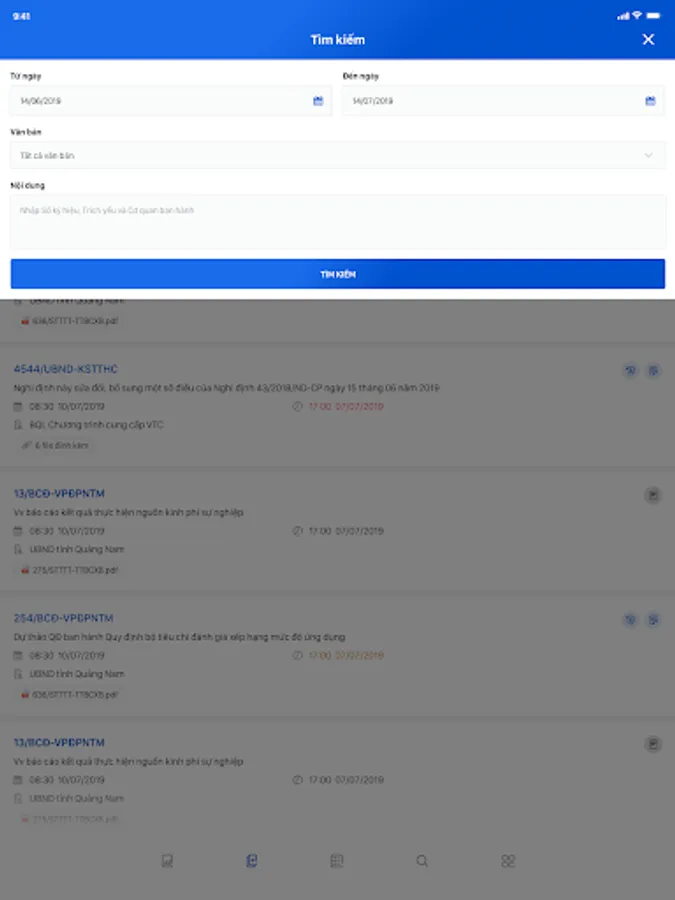The height and width of the screenshot is (900, 675).
Task: Open document 4544/UBND-KSTTHC
Action: tap(65, 369)
